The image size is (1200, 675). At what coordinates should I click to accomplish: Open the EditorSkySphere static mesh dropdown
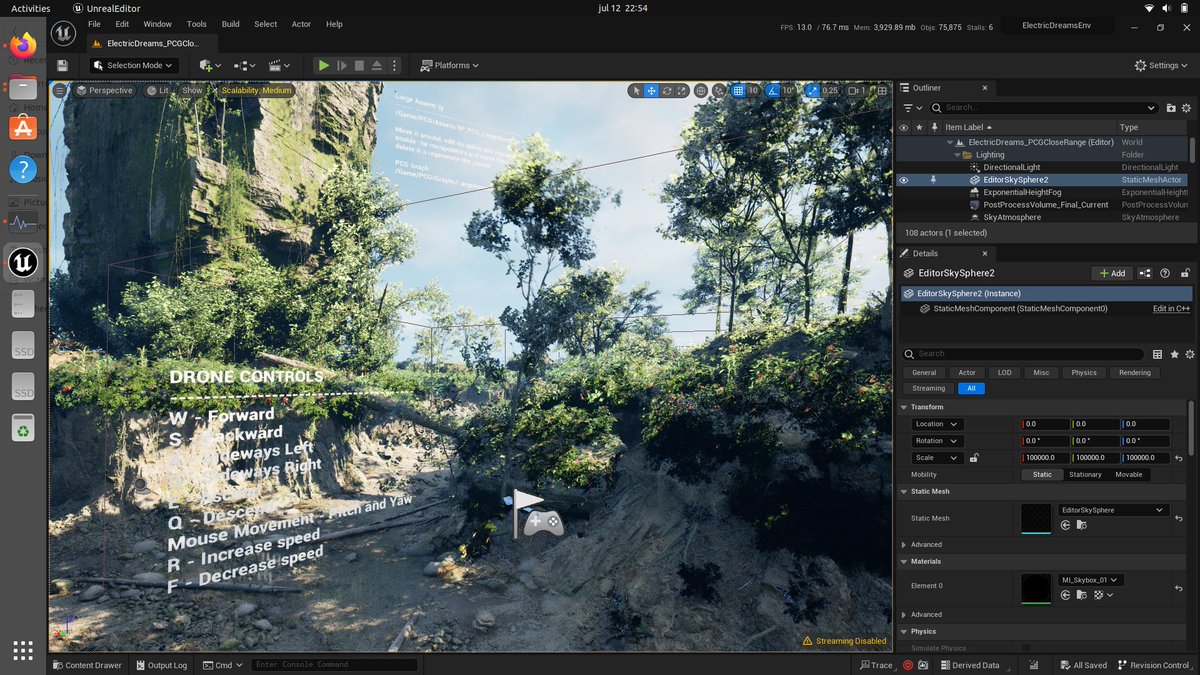pyautogui.click(x=1113, y=510)
